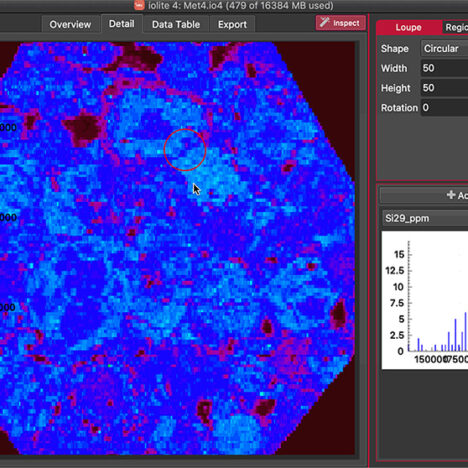Click the iolite app icon in title bar
Image resolution: width=468 pixels, height=468 pixels.
tap(139, 5)
